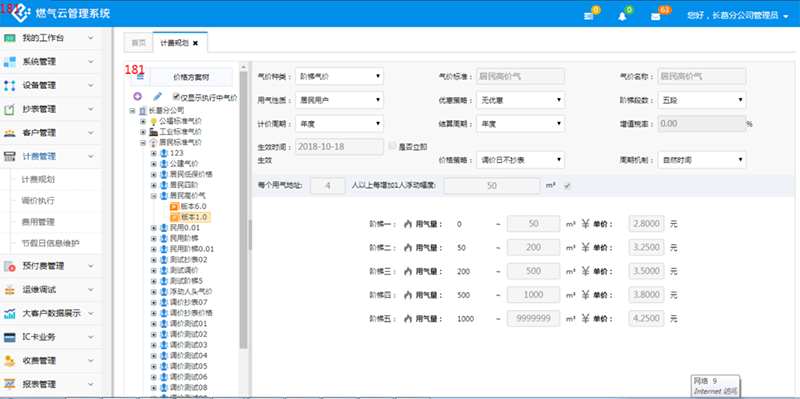Select 居民低保价格 tree item

point(191,174)
